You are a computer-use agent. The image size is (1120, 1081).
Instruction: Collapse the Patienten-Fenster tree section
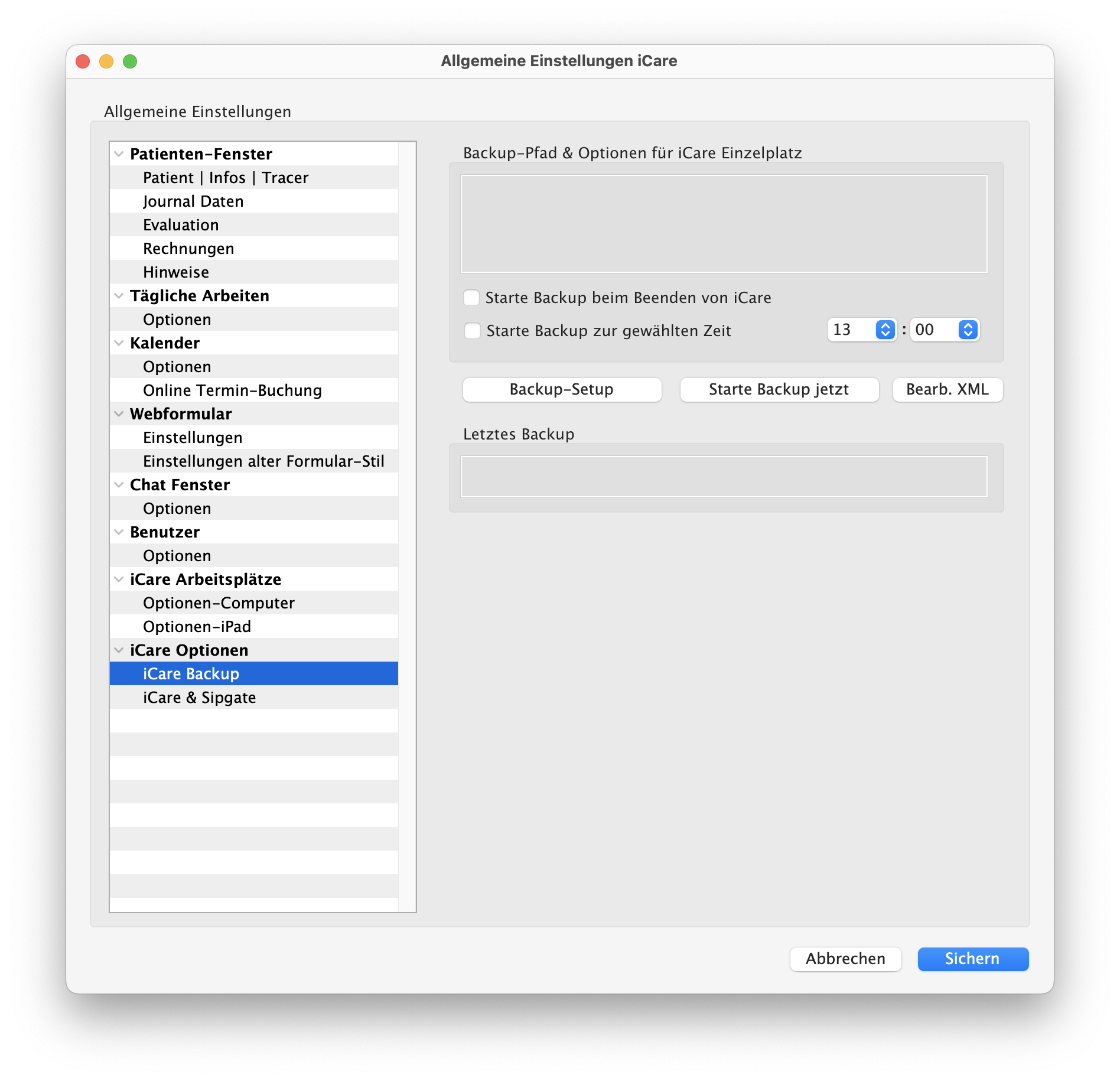(x=119, y=154)
